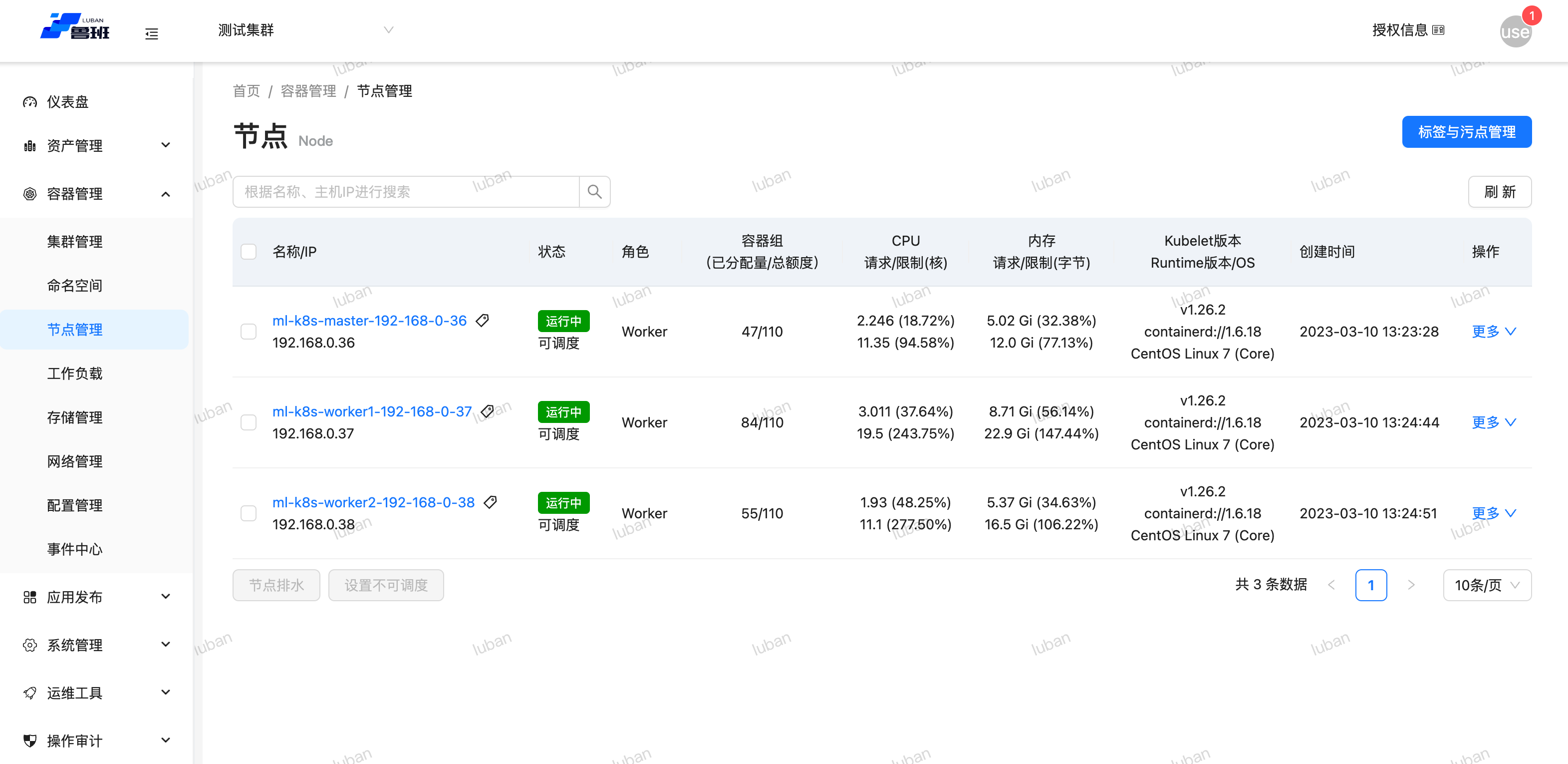Check the ml-k8s-master node checkbox

pyautogui.click(x=249, y=332)
